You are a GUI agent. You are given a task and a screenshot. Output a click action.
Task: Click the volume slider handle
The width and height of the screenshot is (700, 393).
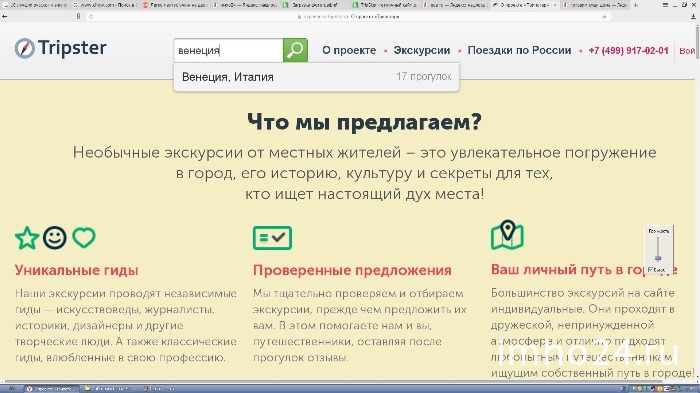coord(658,258)
